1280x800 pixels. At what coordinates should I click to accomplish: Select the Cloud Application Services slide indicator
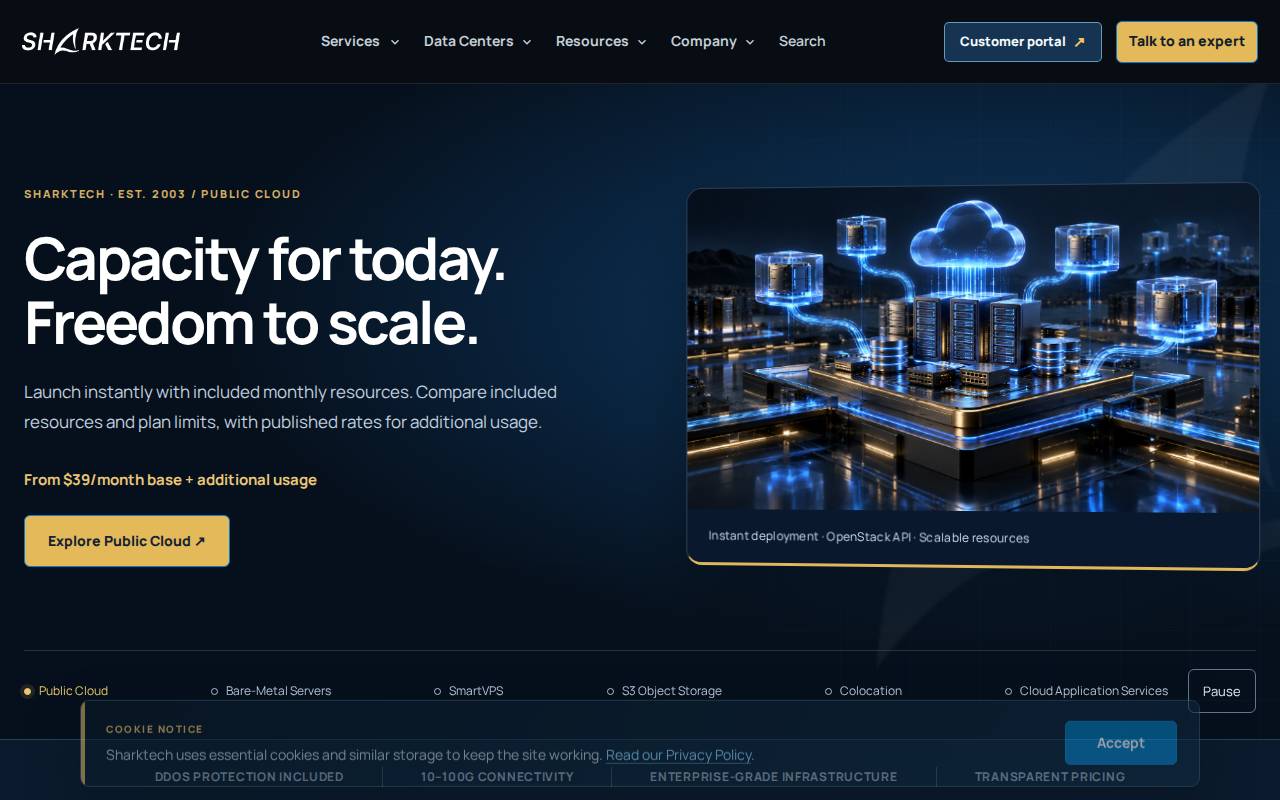pos(1087,691)
